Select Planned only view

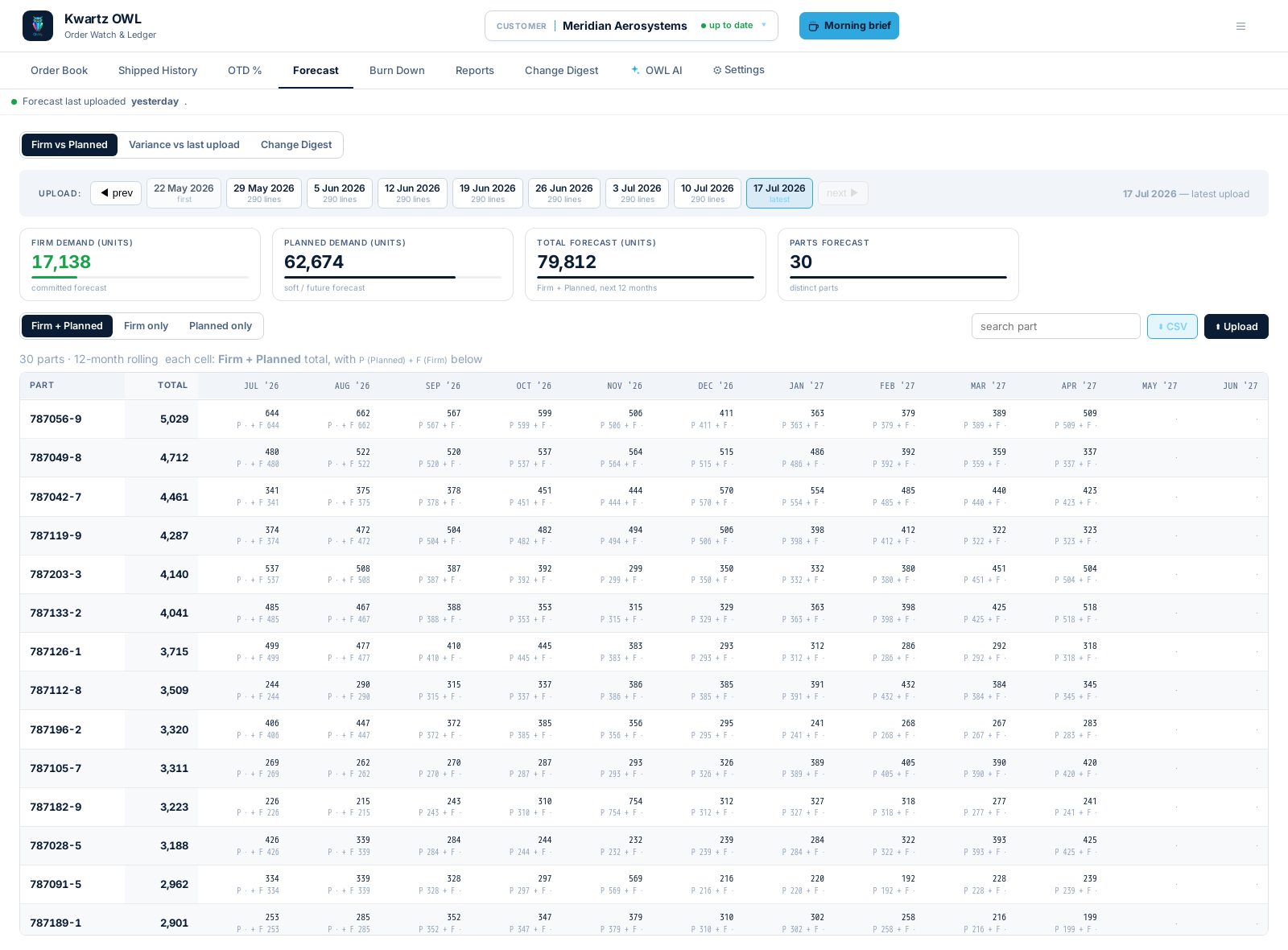click(221, 326)
